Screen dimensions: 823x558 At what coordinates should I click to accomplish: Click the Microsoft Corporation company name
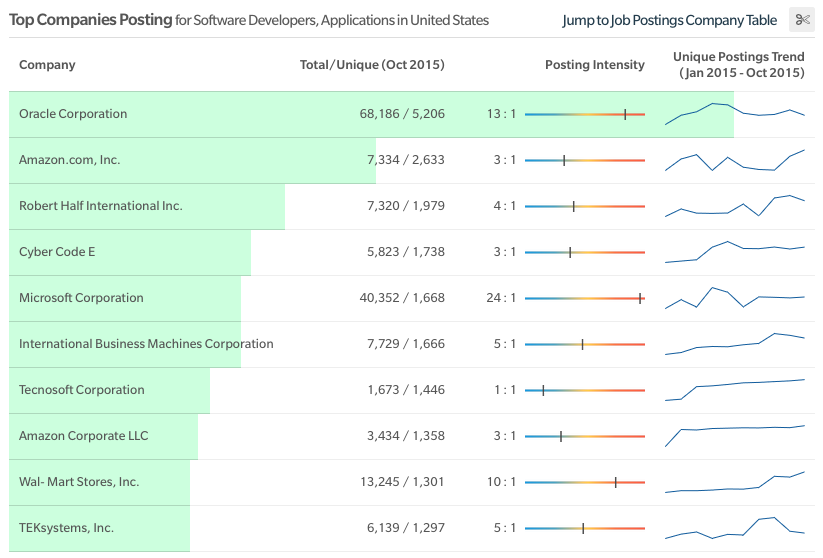point(81,298)
